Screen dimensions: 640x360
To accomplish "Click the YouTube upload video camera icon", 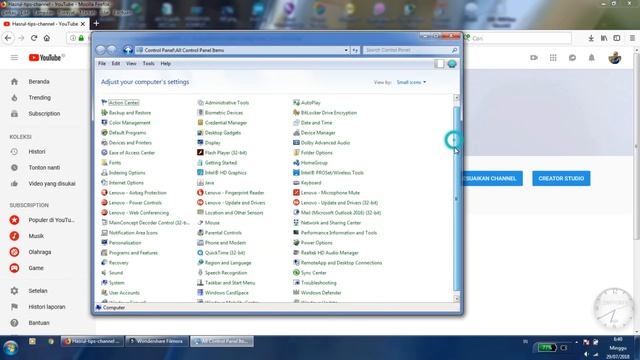I will pyautogui.click(x=534, y=58).
